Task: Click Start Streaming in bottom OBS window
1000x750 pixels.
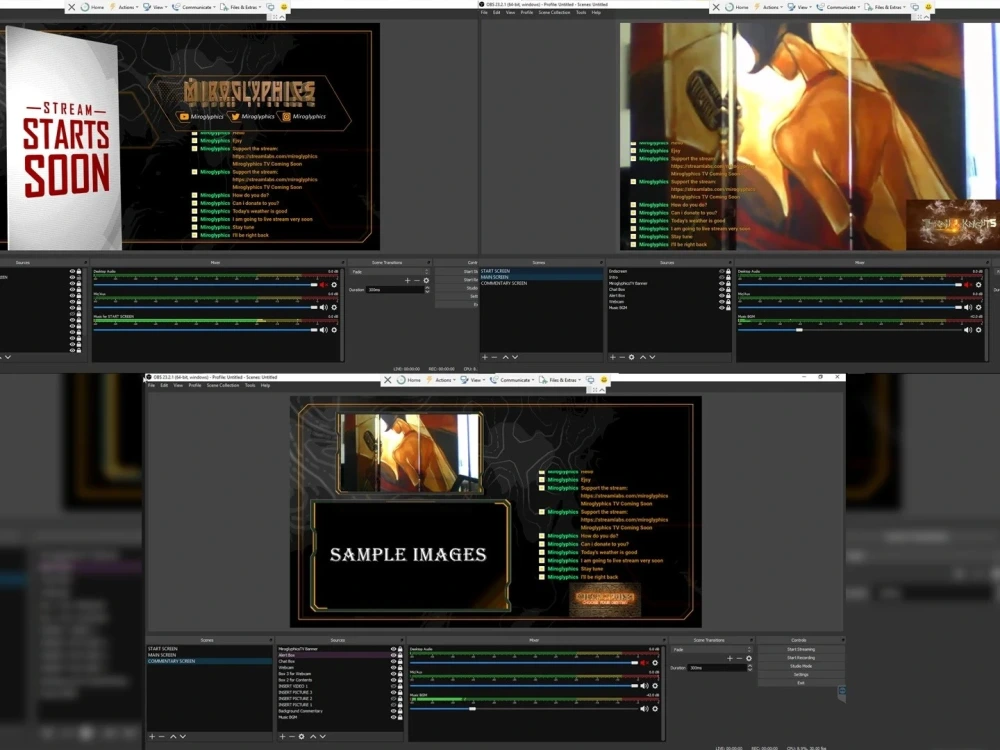Action: pyautogui.click(x=800, y=649)
